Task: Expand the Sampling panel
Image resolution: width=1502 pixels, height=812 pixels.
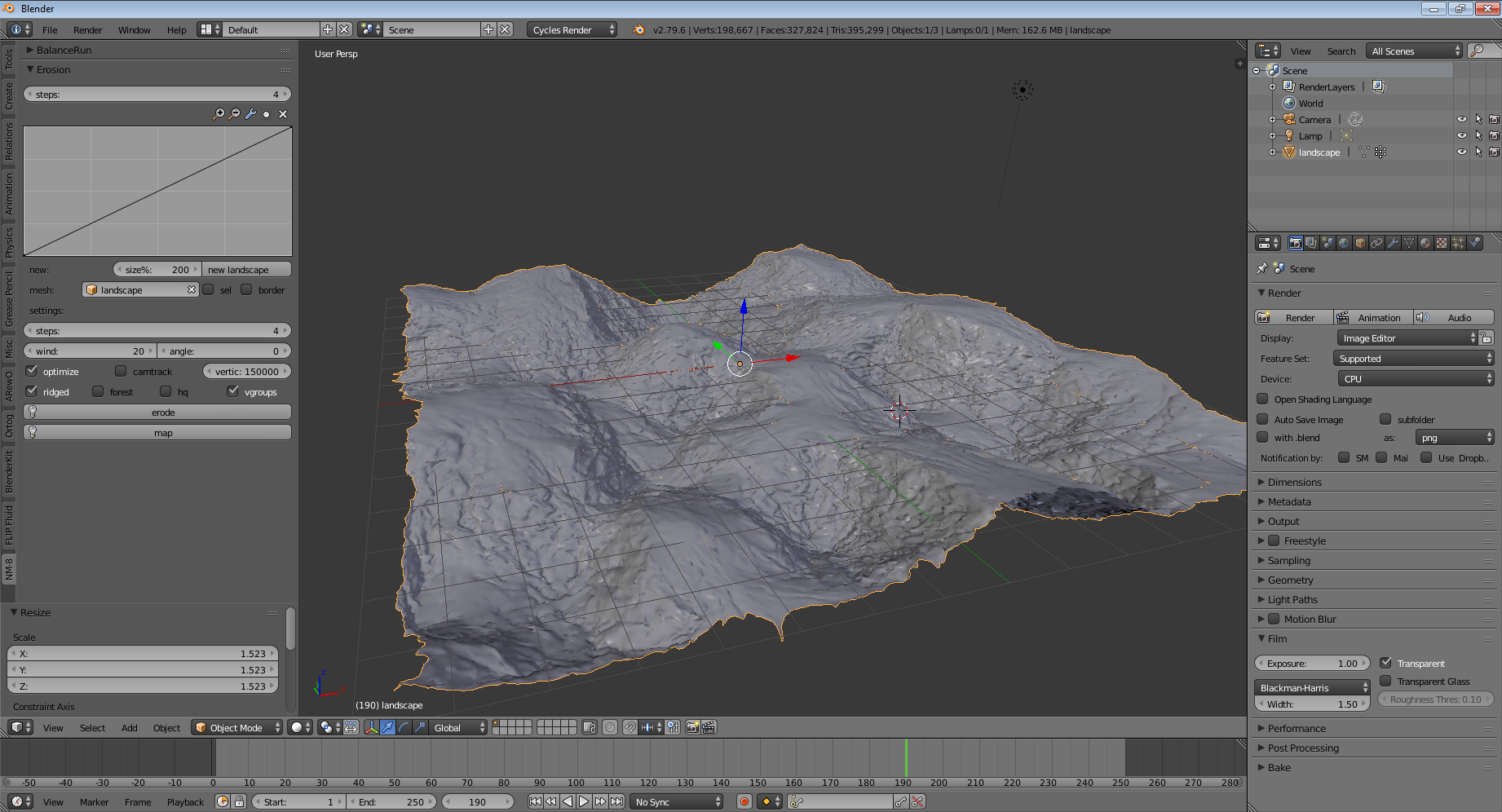Action: point(1289,560)
